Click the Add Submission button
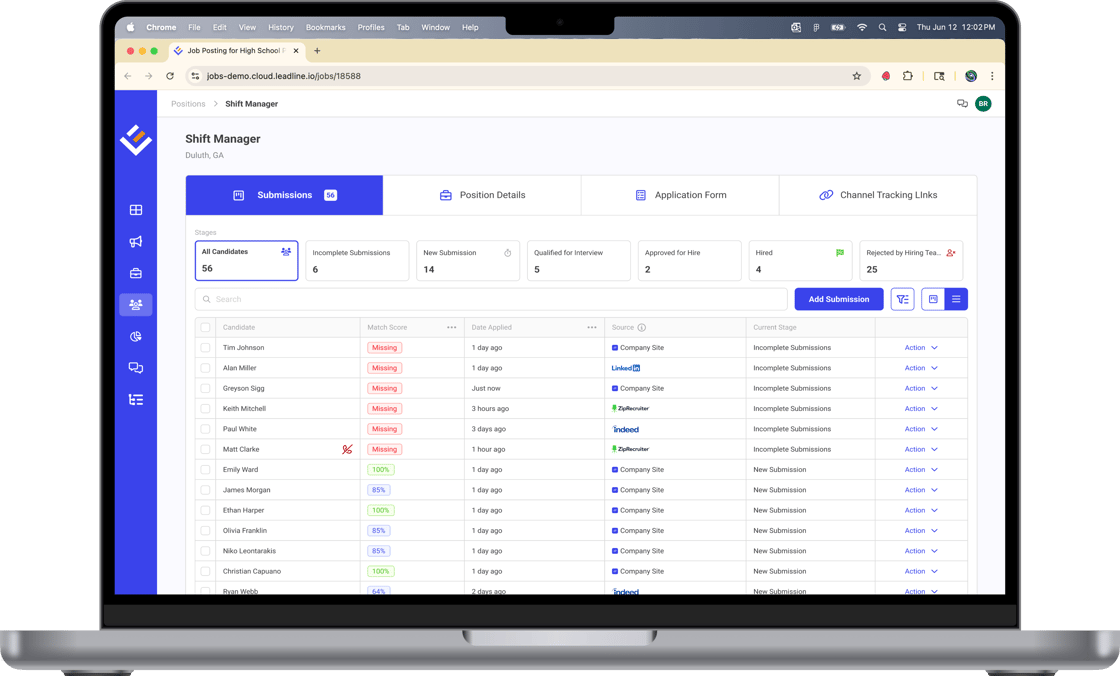The image size is (1120, 676). [838, 299]
